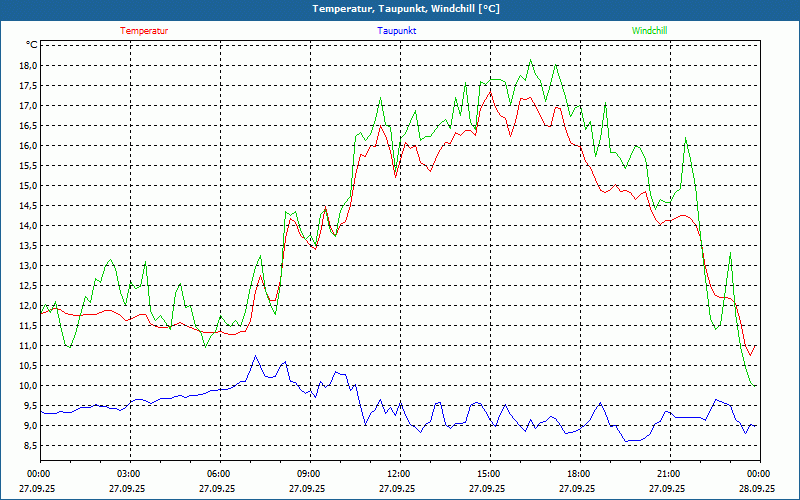Select the 18:00 time axis label
The width and height of the screenshot is (800, 500).
(x=578, y=474)
